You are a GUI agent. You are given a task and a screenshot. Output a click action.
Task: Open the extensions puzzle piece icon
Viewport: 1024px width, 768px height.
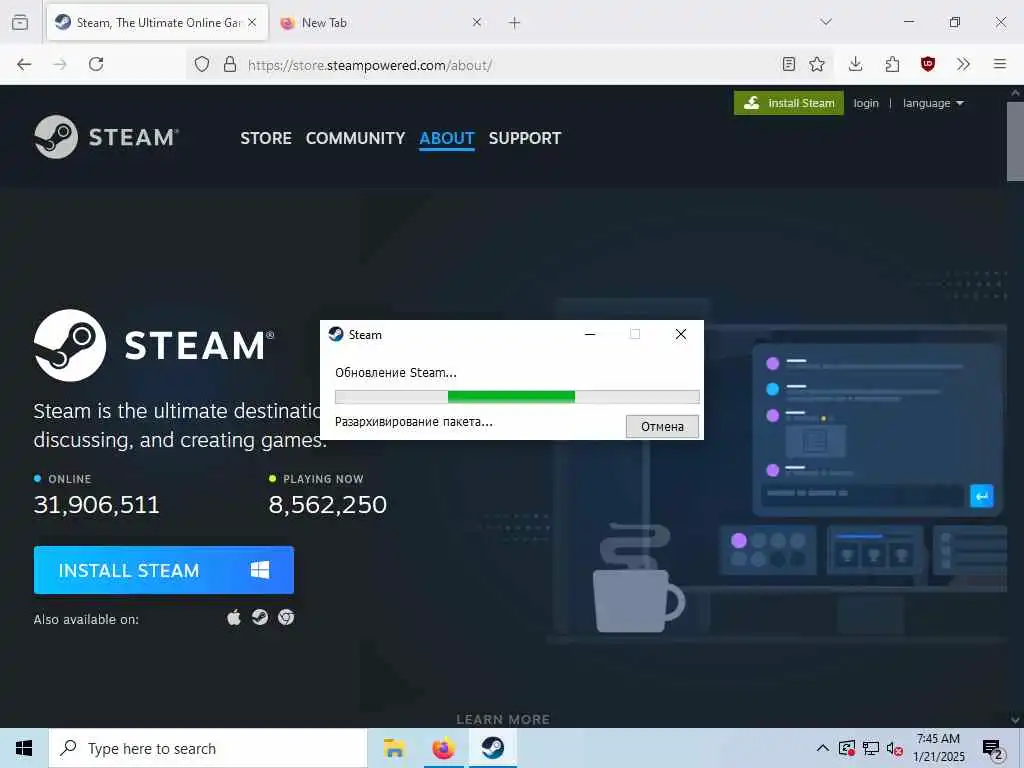892,64
